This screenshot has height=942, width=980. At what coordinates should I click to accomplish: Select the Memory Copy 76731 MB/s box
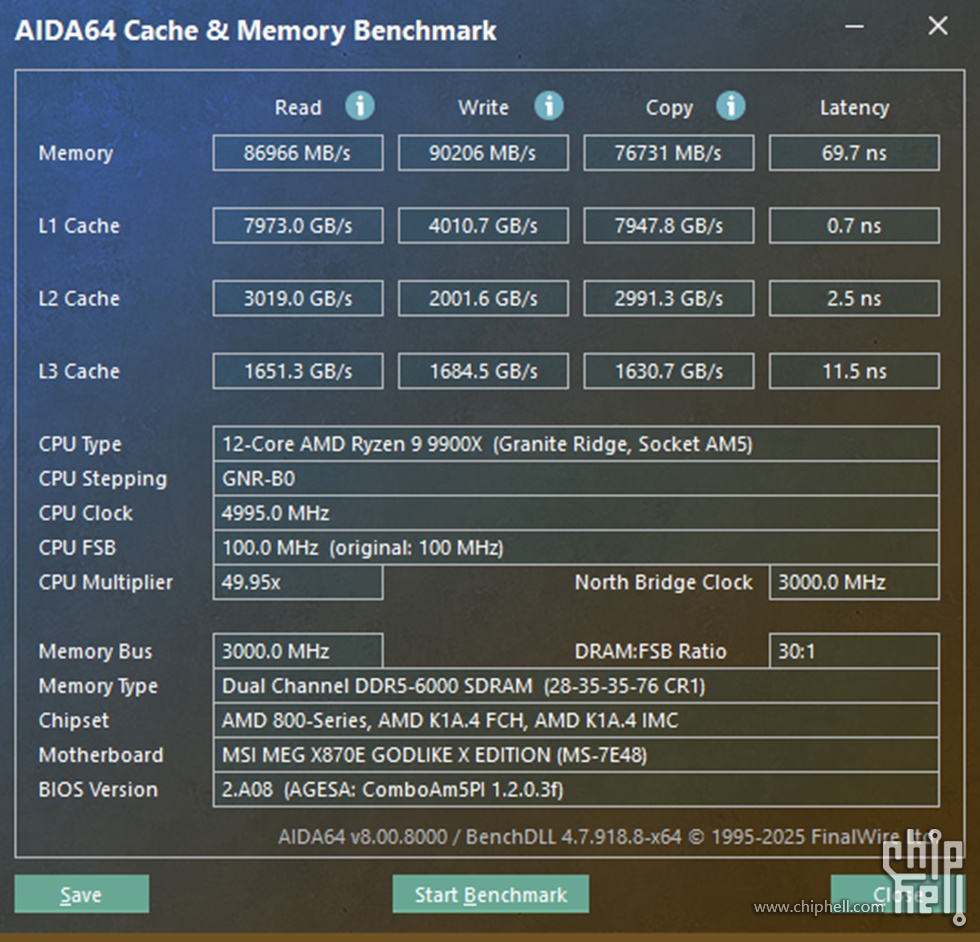click(668, 153)
